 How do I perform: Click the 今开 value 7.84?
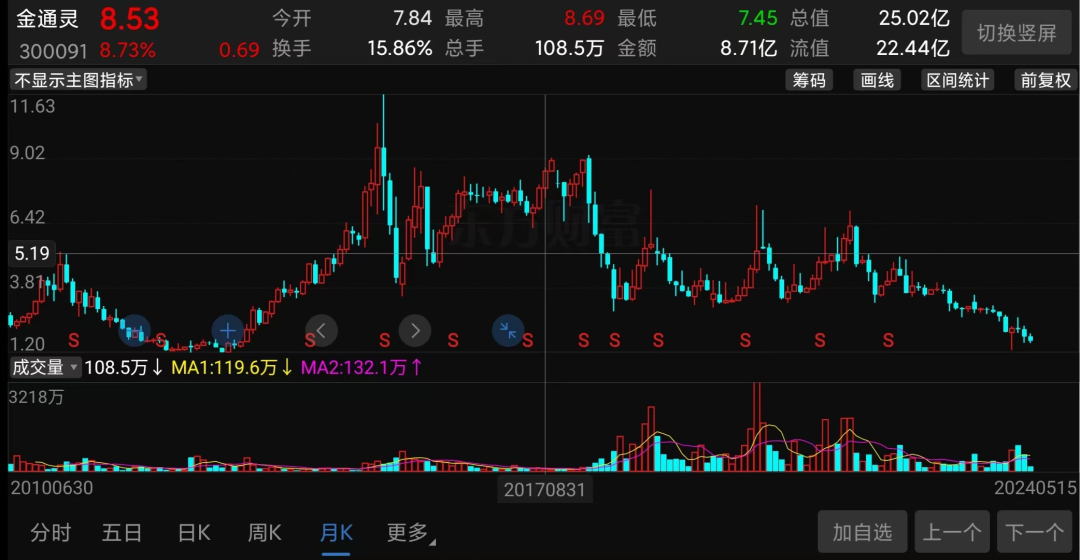tap(413, 18)
